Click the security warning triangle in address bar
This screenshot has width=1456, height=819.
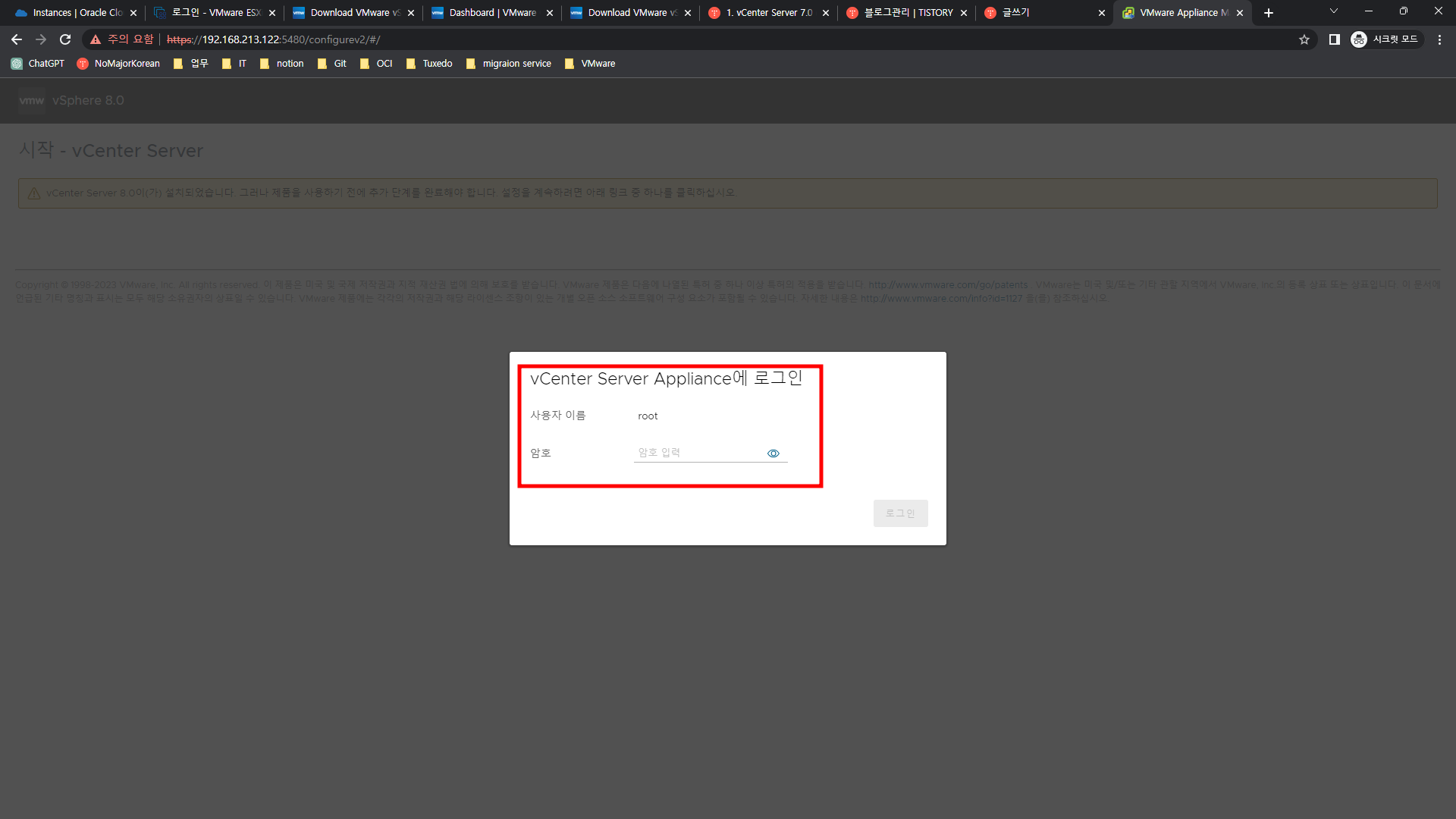[96, 39]
